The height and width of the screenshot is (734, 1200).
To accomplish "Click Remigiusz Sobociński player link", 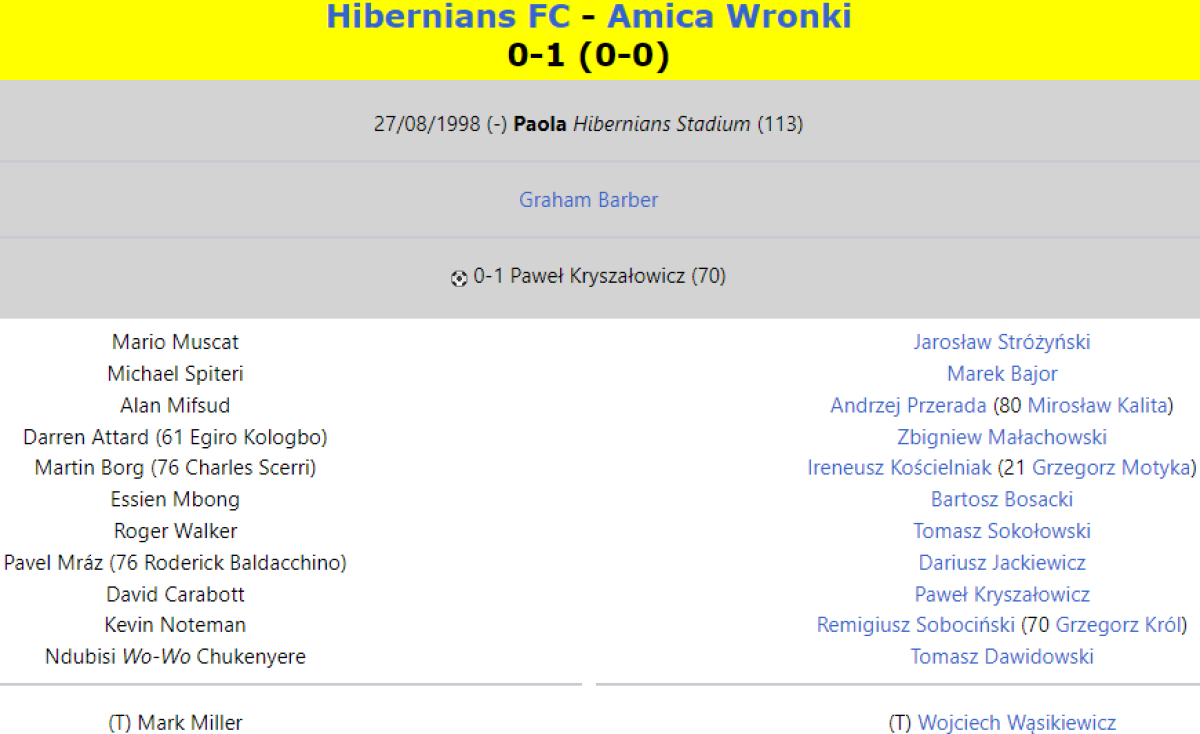I will point(915,625).
